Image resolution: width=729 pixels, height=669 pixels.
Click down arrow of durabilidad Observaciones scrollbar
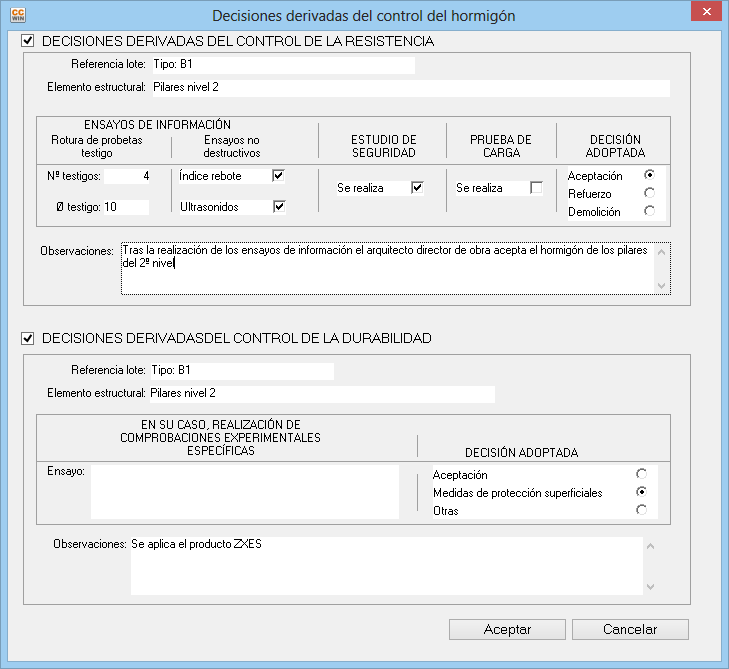click(x=650, y=587)
